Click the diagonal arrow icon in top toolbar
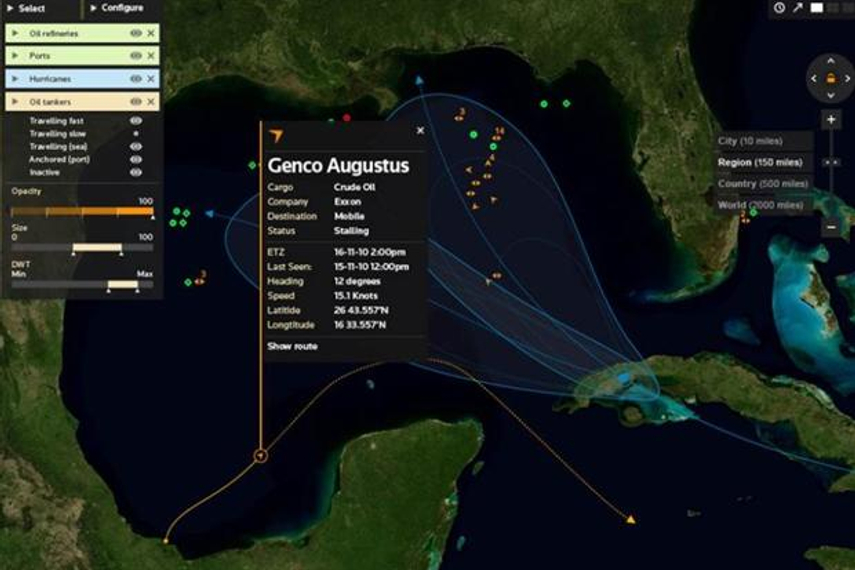855x570 pixels. [797, 8]
